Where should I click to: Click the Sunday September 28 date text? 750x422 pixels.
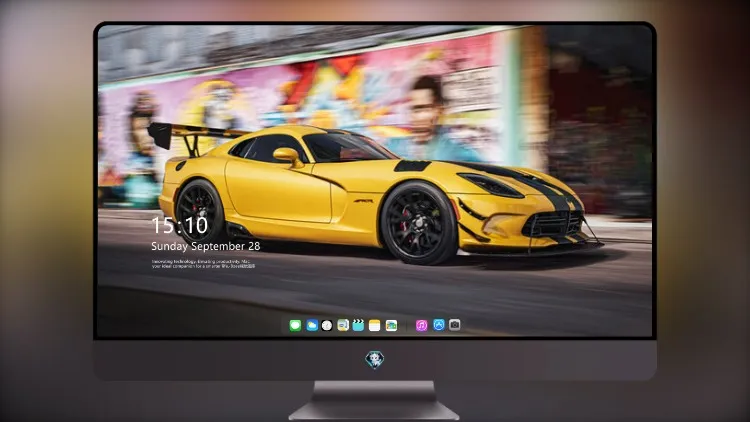(x=206, y=246)
